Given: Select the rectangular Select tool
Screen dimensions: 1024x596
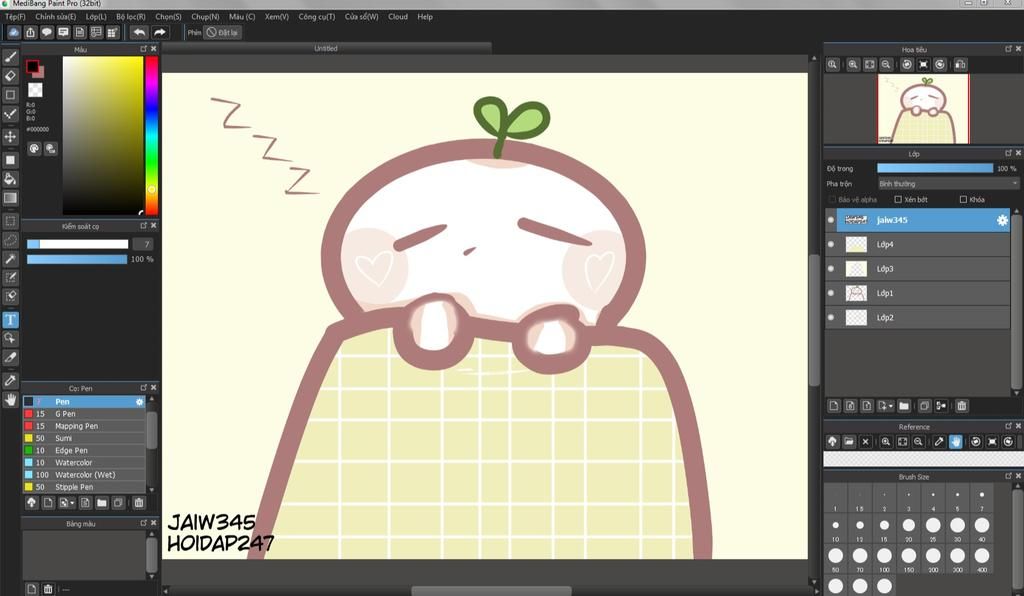Looking at the screenshot, I should (10, 221).
